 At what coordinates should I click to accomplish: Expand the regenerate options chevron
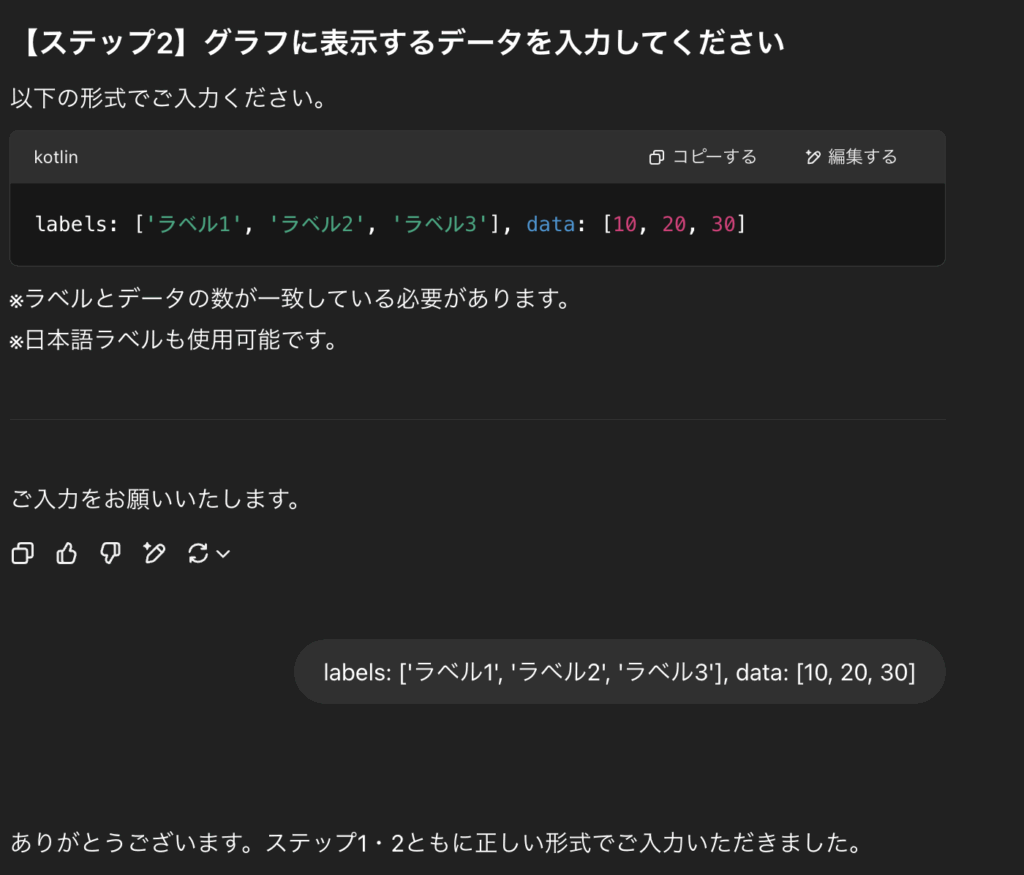coord(223,554)
